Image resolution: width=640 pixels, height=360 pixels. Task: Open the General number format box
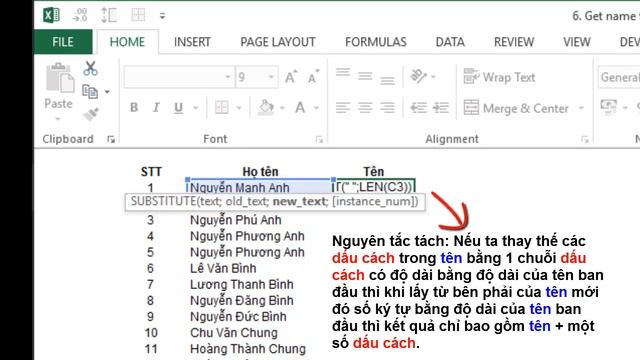619,77
